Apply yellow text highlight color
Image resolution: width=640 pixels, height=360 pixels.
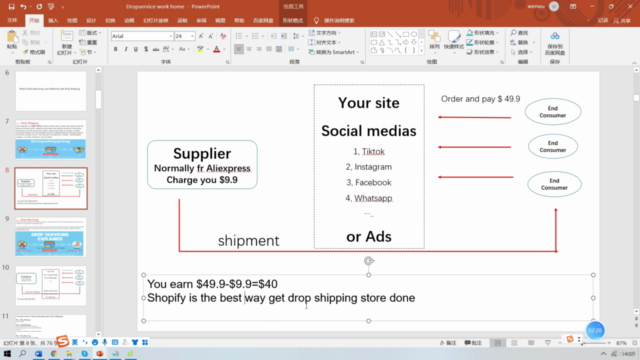tap(200, 49)
